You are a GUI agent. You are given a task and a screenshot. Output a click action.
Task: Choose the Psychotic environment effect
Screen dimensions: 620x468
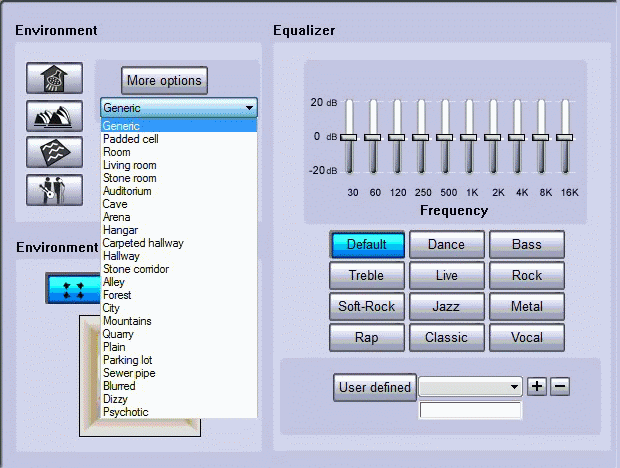coord(179,412)
